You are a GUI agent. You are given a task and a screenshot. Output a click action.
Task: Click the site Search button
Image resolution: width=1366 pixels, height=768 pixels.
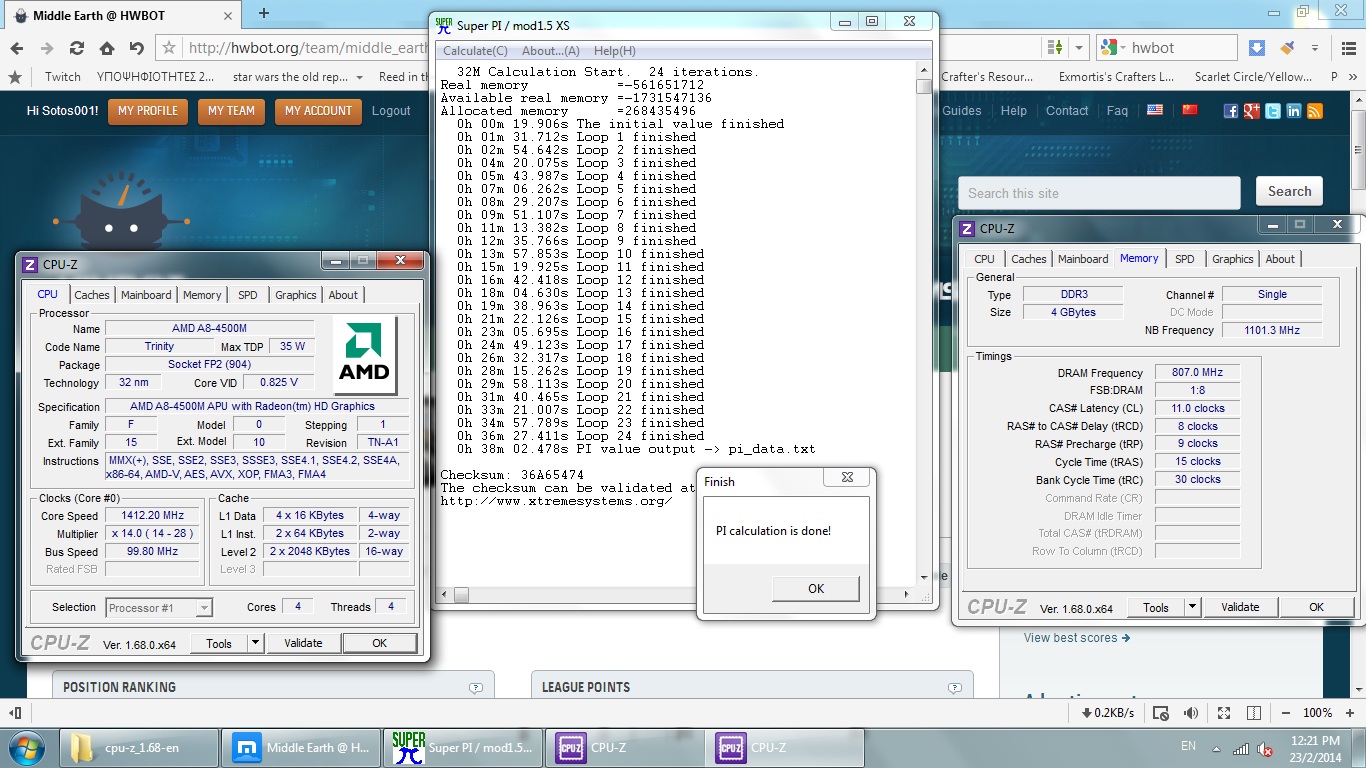(1289, 192)
